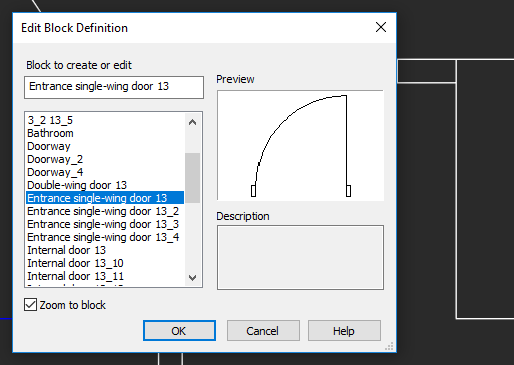Select Entrance single-wing door 13_3

click(105, 224)
